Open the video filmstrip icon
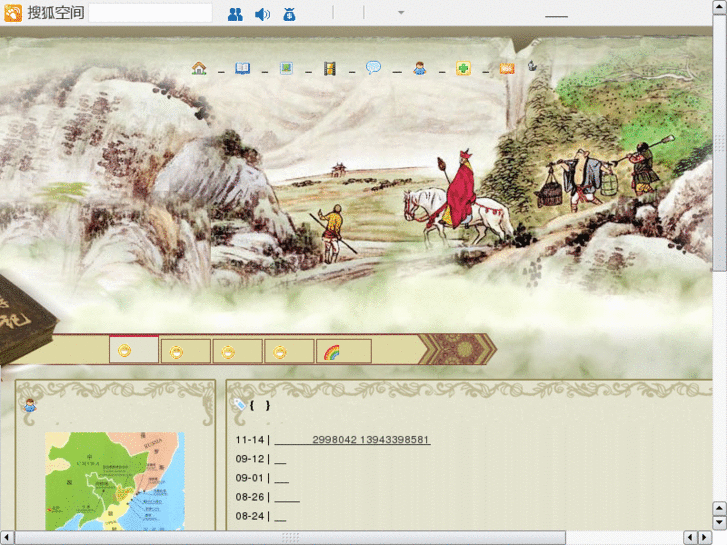 point(329,68)
